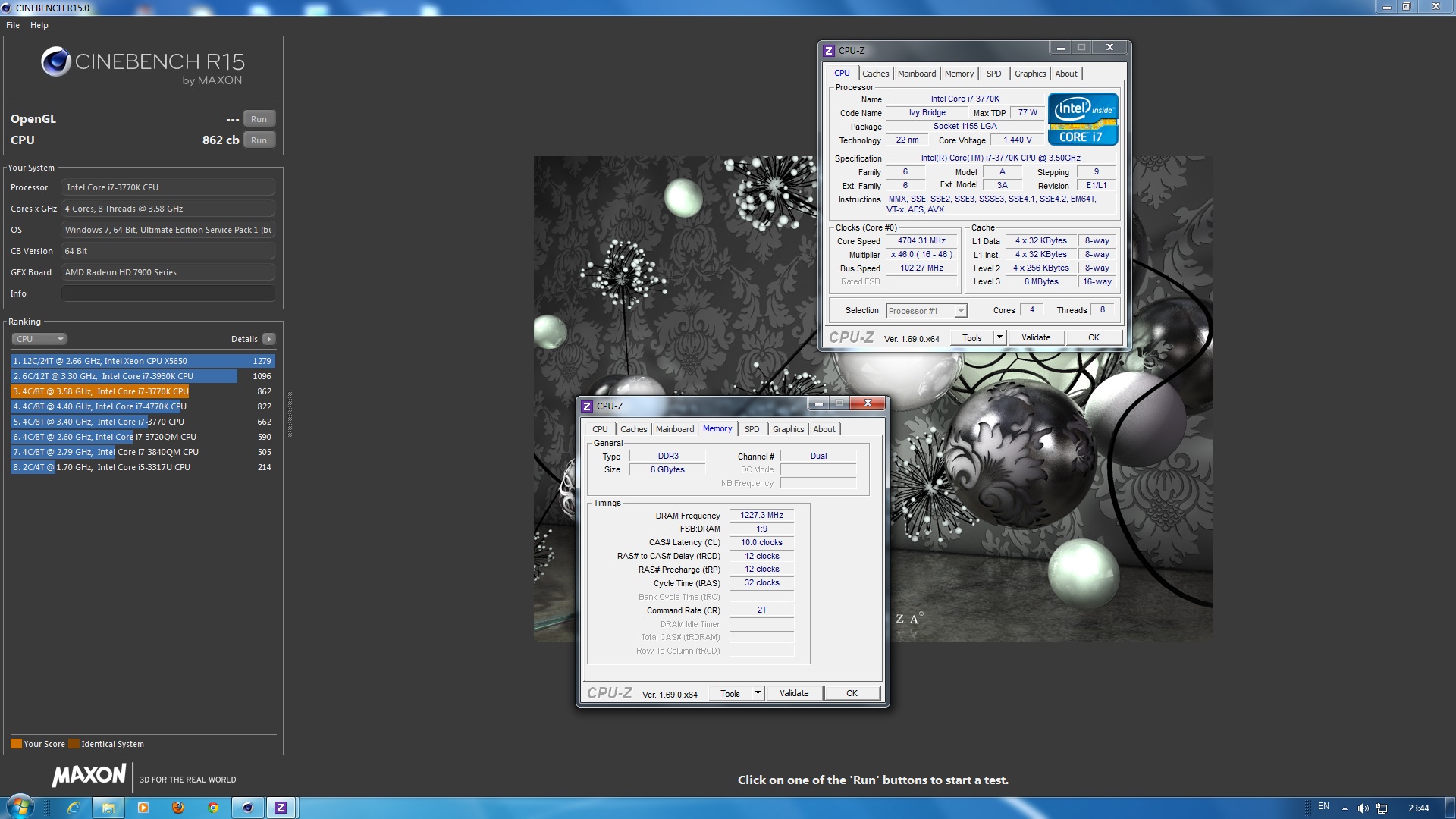Select Xeon X5650 ranking row
This screenshot has height=819, width=1456.
tap(143, 361)
